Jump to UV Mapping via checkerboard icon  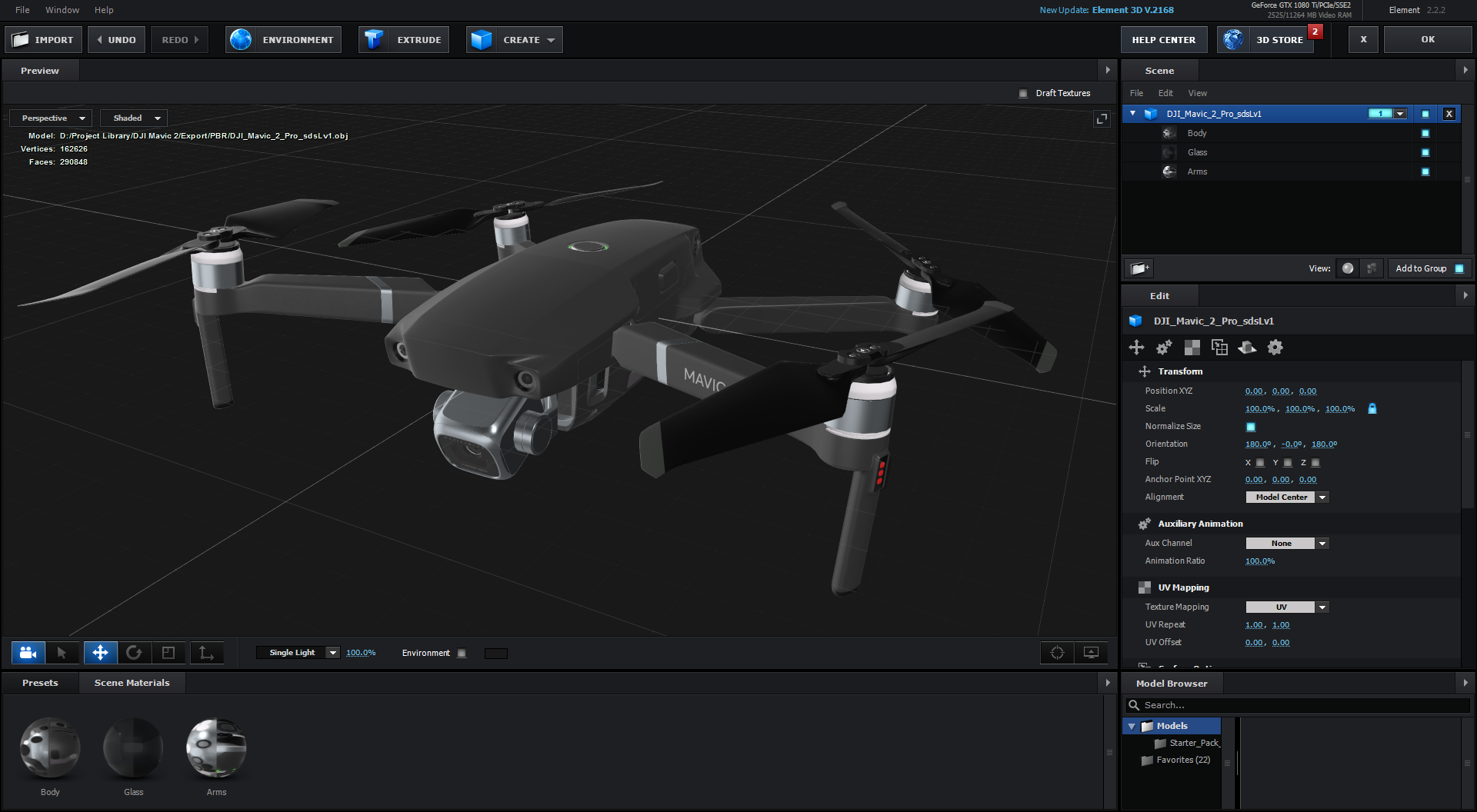(x=1192, y=348)
